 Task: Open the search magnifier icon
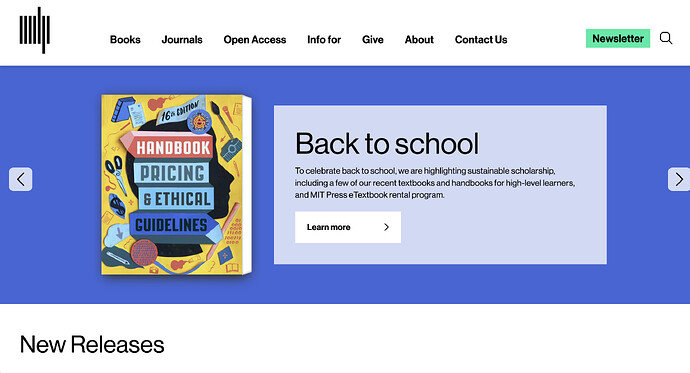point(666,38)
